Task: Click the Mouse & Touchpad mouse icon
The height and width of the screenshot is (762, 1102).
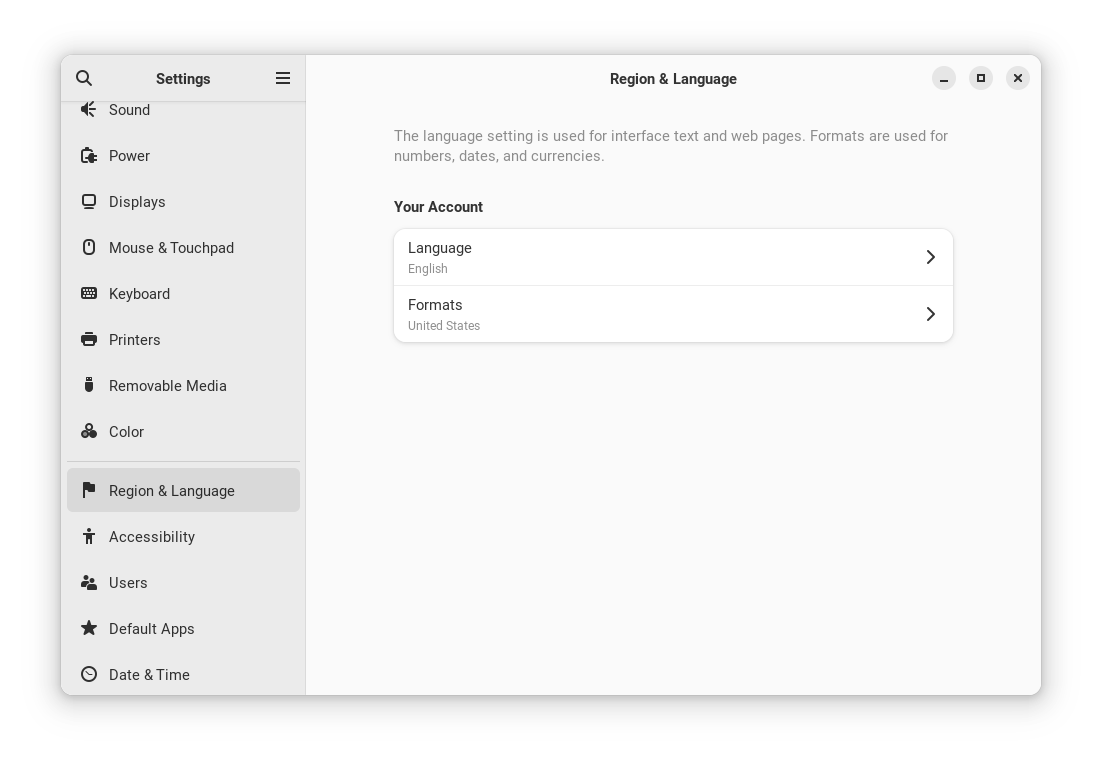Action: coord(89,247)
